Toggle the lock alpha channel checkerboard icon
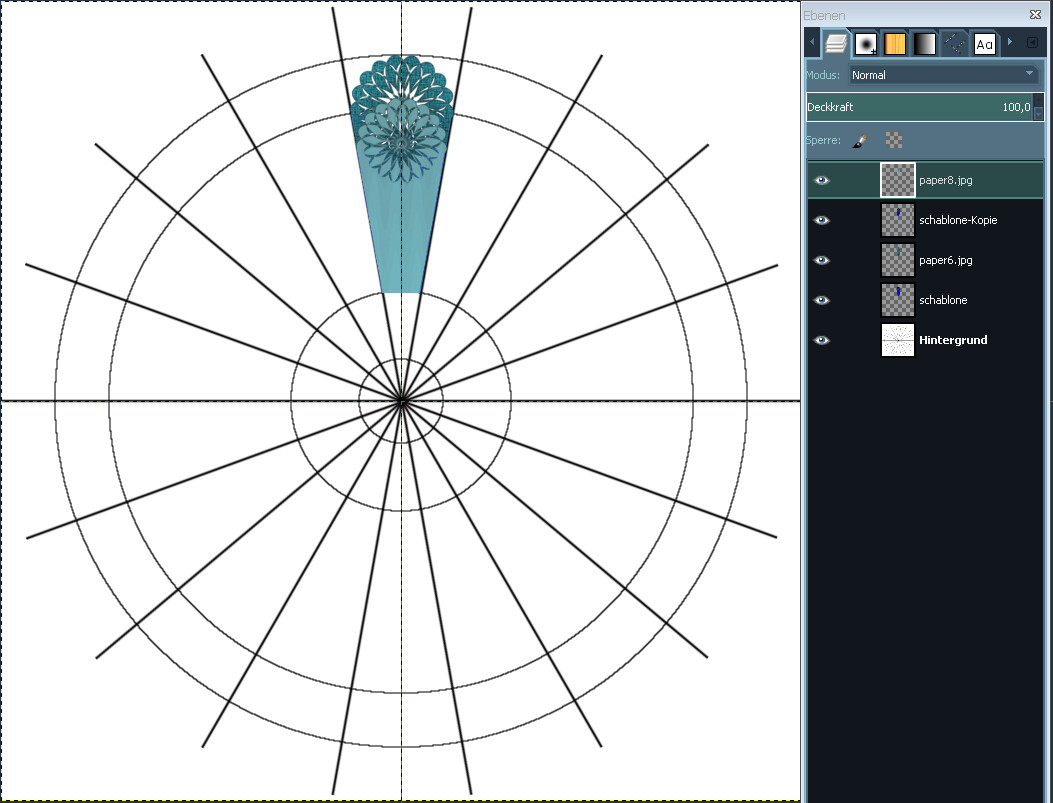 894,141
